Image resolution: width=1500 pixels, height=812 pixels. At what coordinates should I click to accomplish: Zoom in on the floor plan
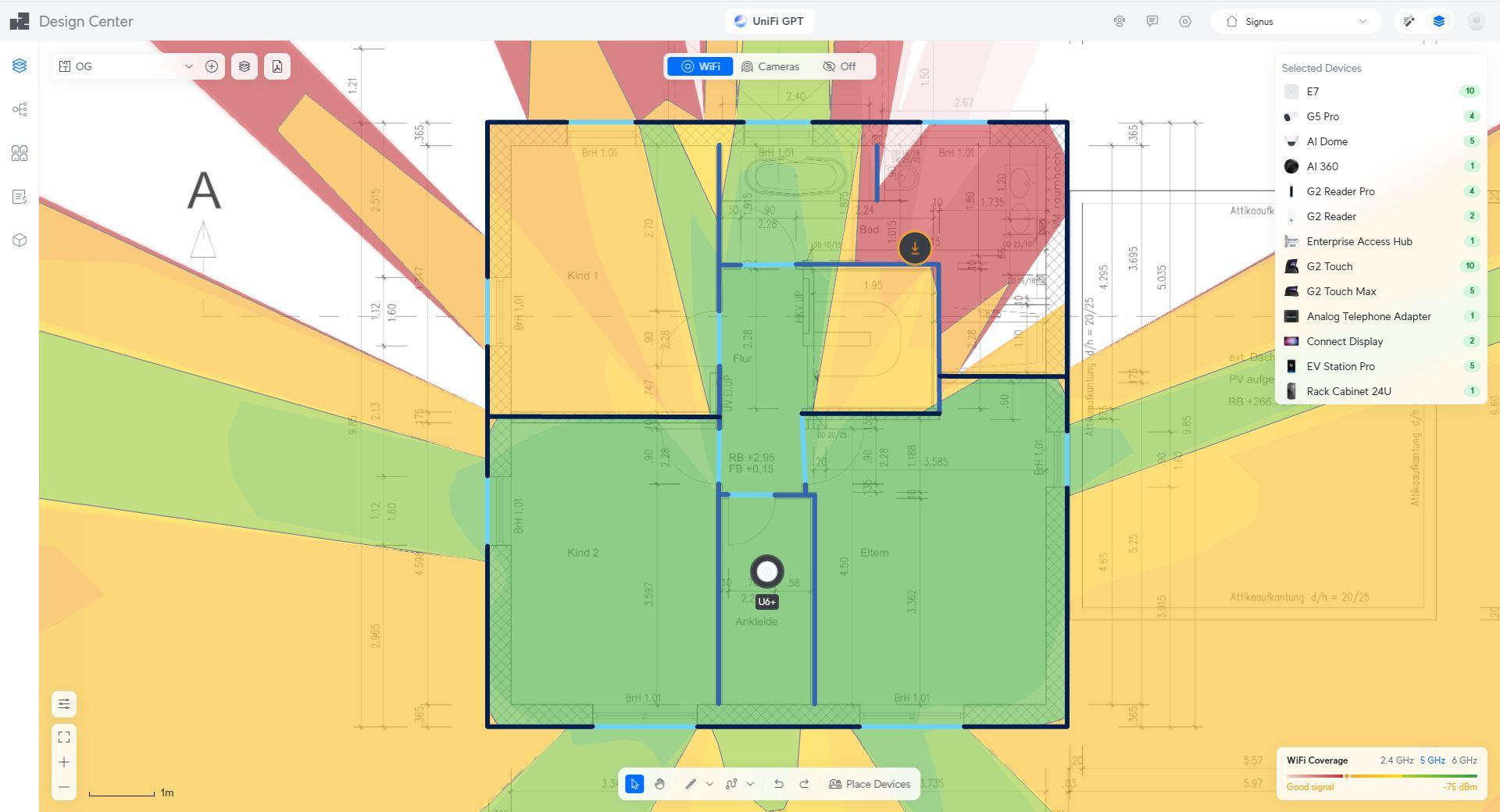coord(64,762)
